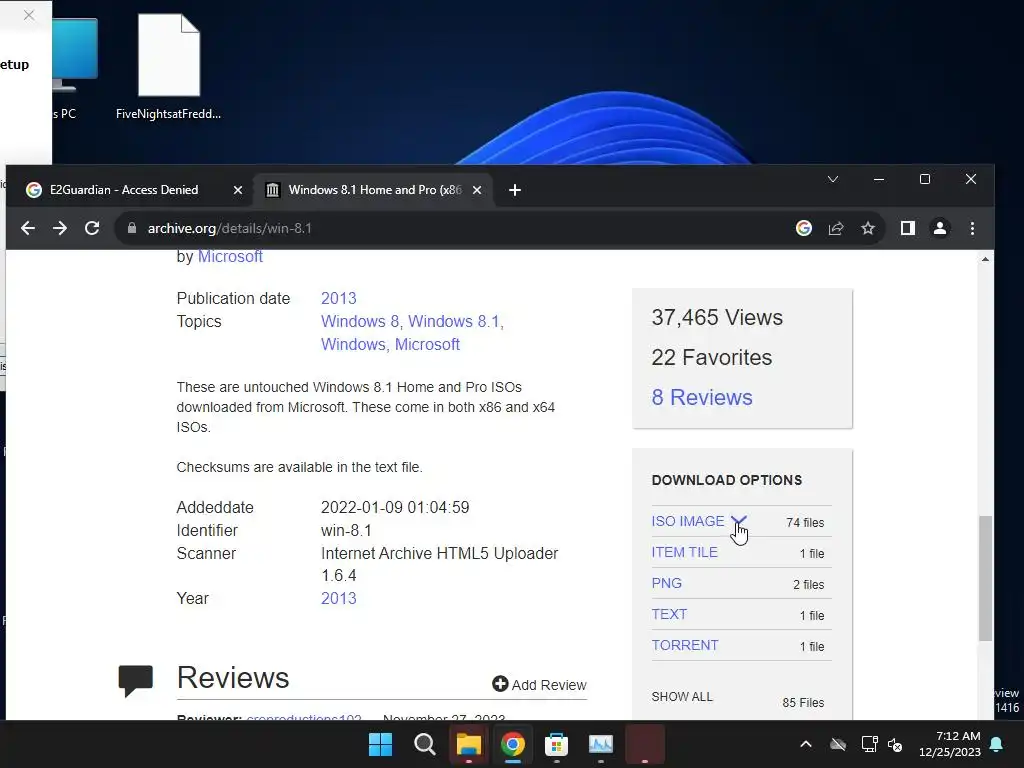Screen dimensions: 1024x768
Task: Open the tab search dropdown chevron
Action: tap(833, 179)
